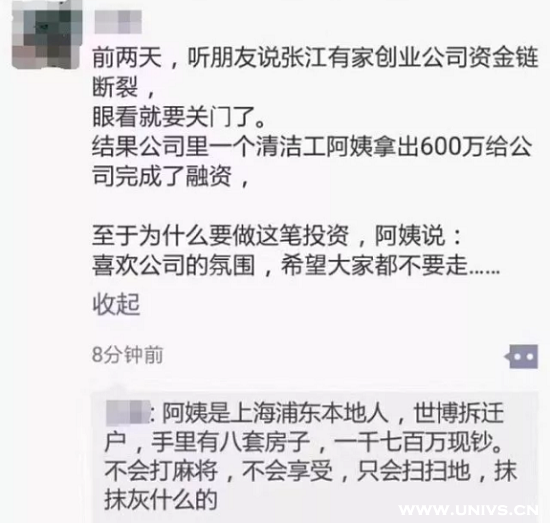Tap the line starting 喜欢公司的氛围
550x523 pixels.
click(296, 265)
